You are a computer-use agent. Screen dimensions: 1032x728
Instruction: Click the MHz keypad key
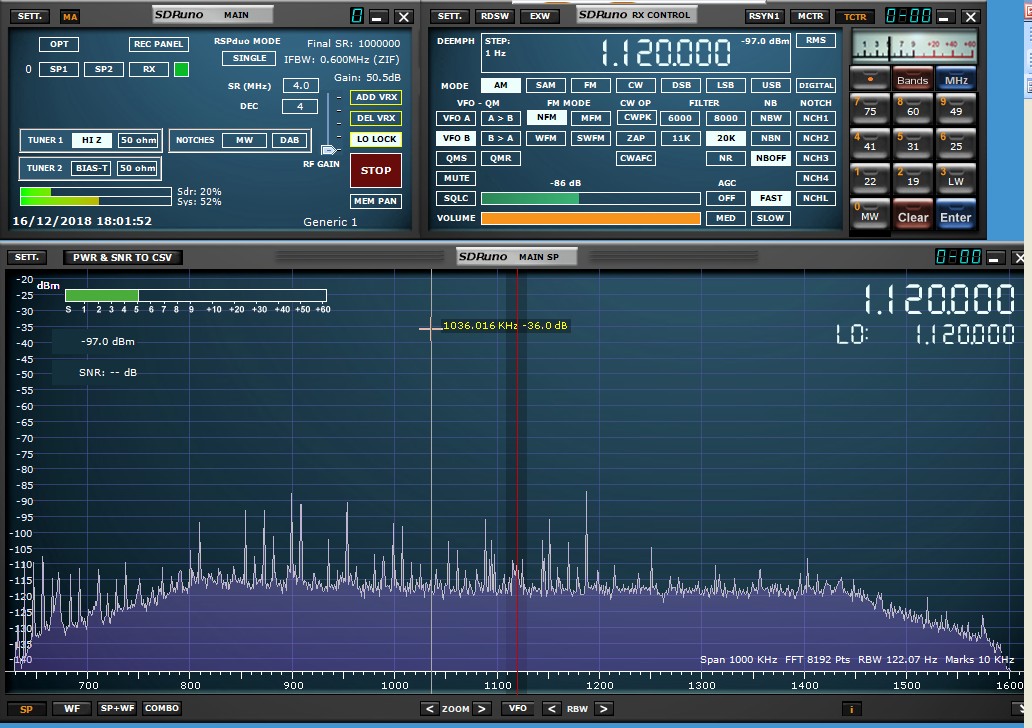[x=956, y=79]
